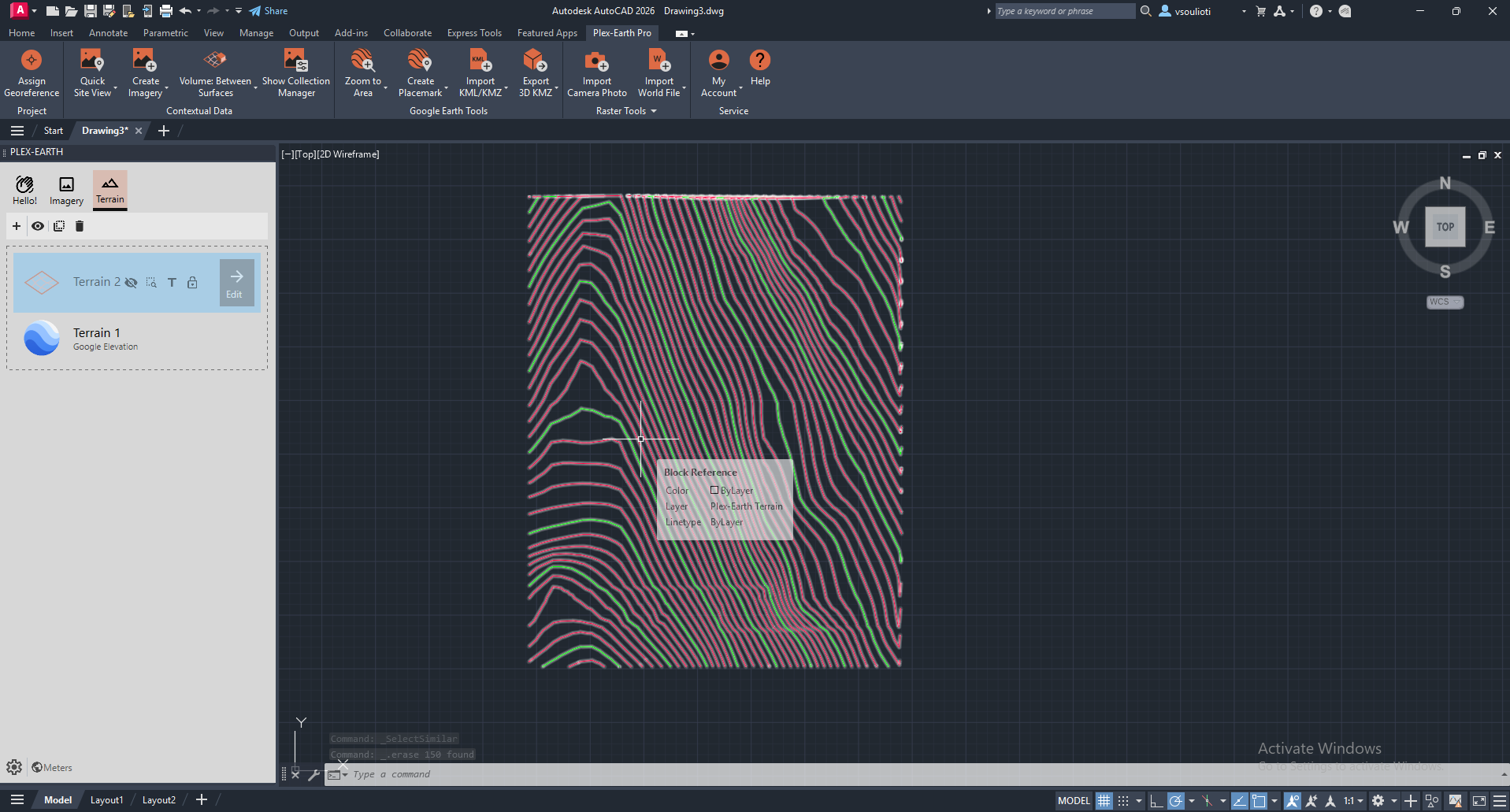Click the Undo arrow icon
The height and width of the screenshot is (812, 1510).
[x=186, y=11]
